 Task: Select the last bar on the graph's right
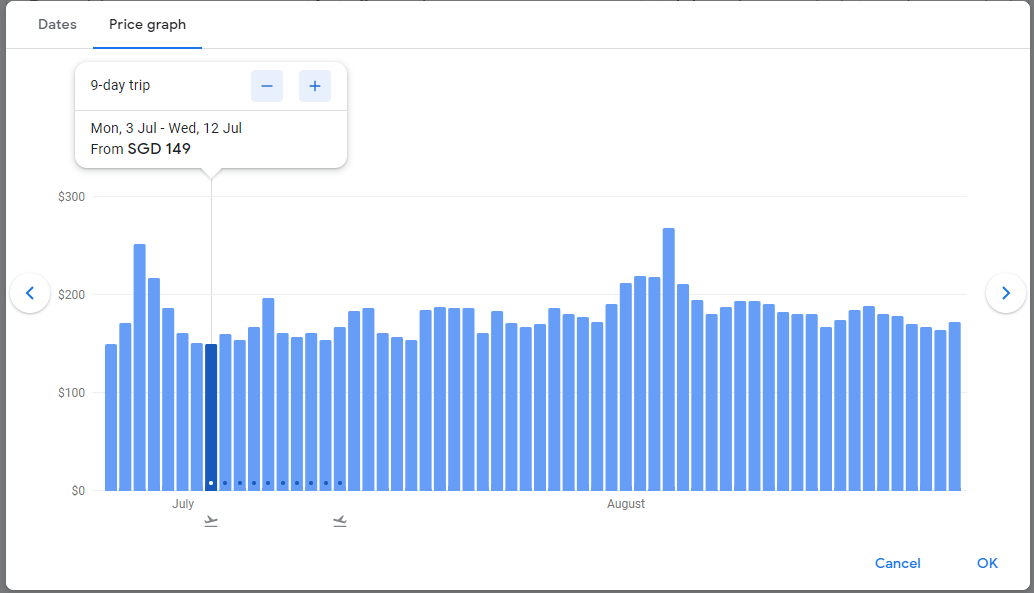[954, 406]
